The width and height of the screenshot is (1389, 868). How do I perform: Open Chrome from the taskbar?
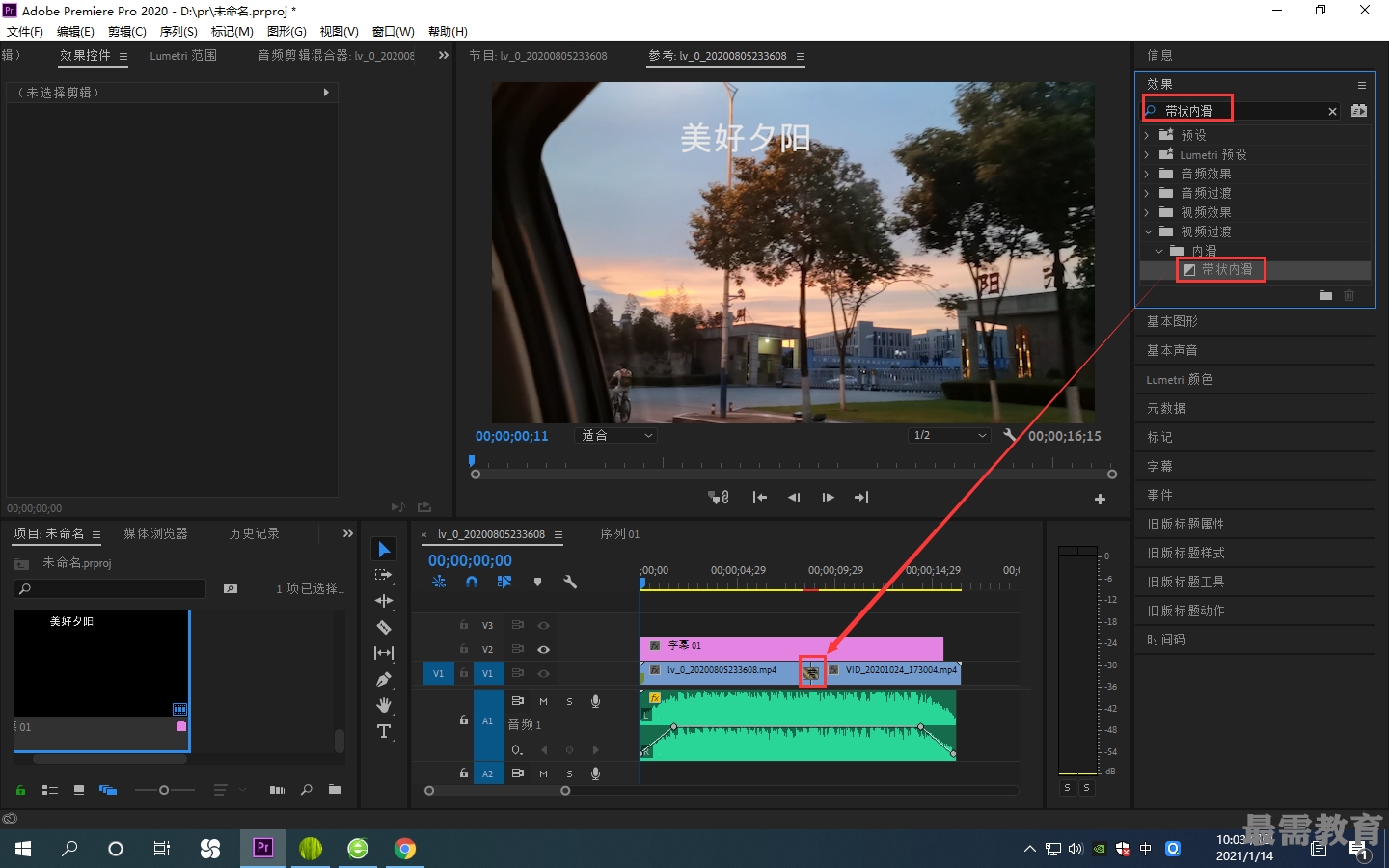(x=405, y=849)
